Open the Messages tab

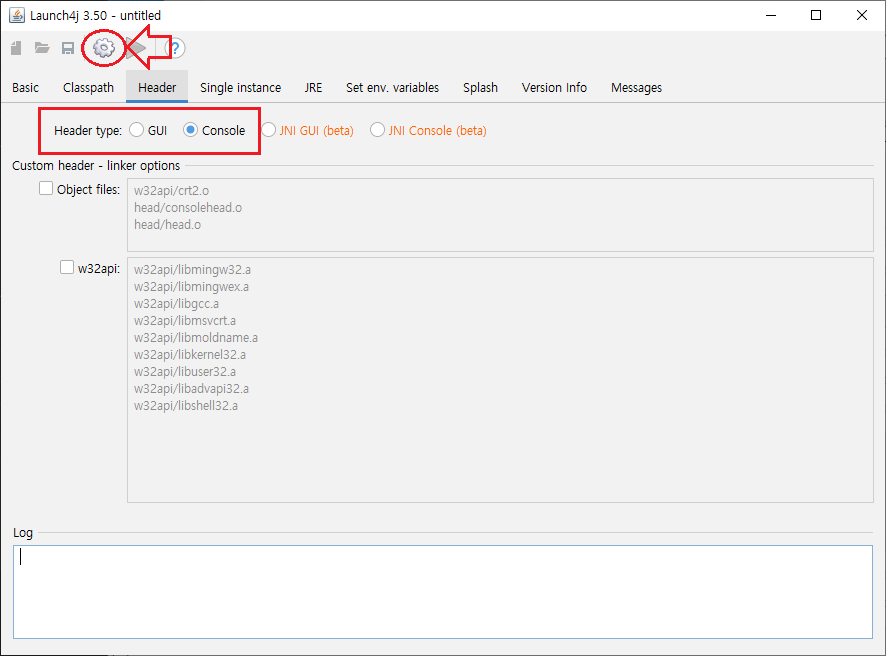pyautogui.click(x=636, y=88)
